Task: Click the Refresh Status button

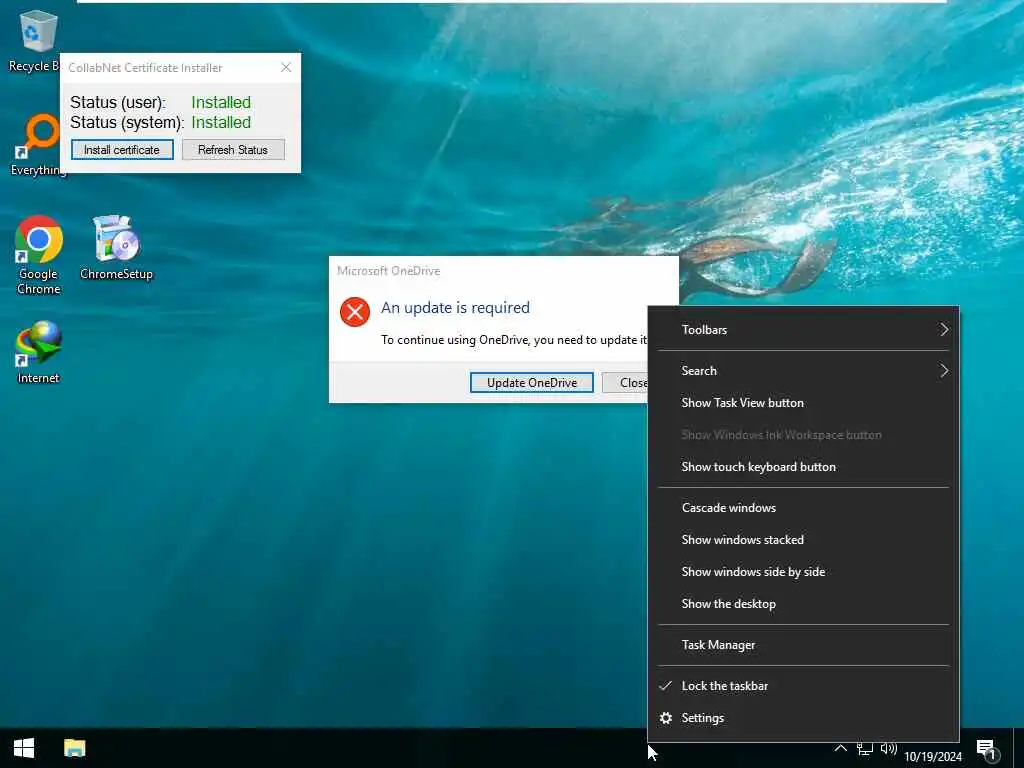Action: pos(233,150)
